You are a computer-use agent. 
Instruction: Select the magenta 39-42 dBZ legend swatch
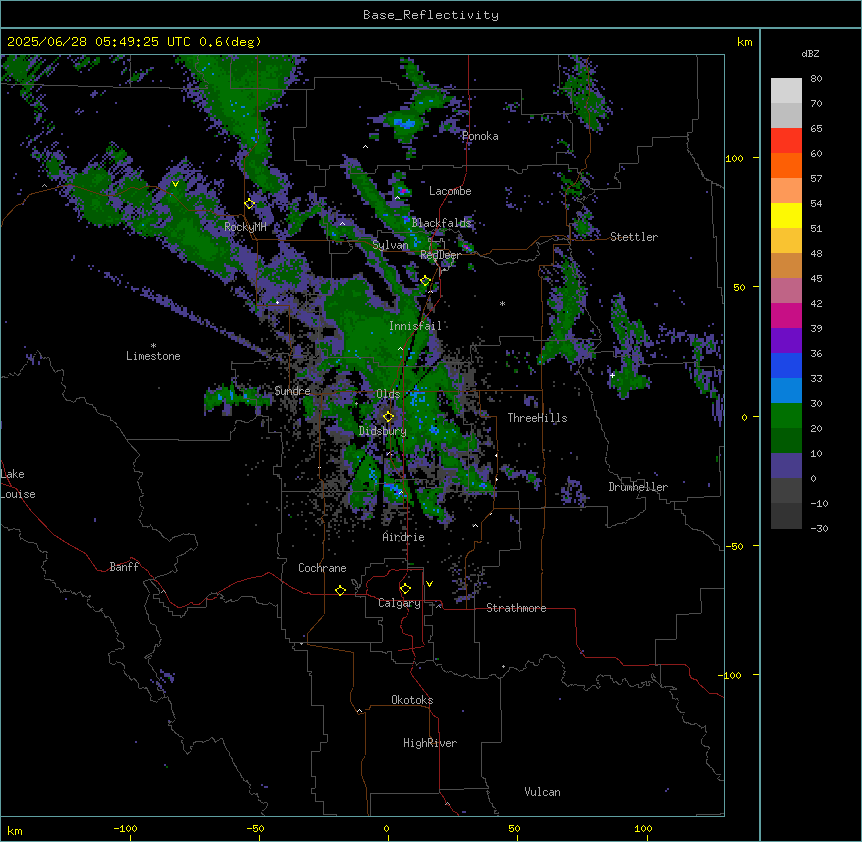tap(786, 315)
